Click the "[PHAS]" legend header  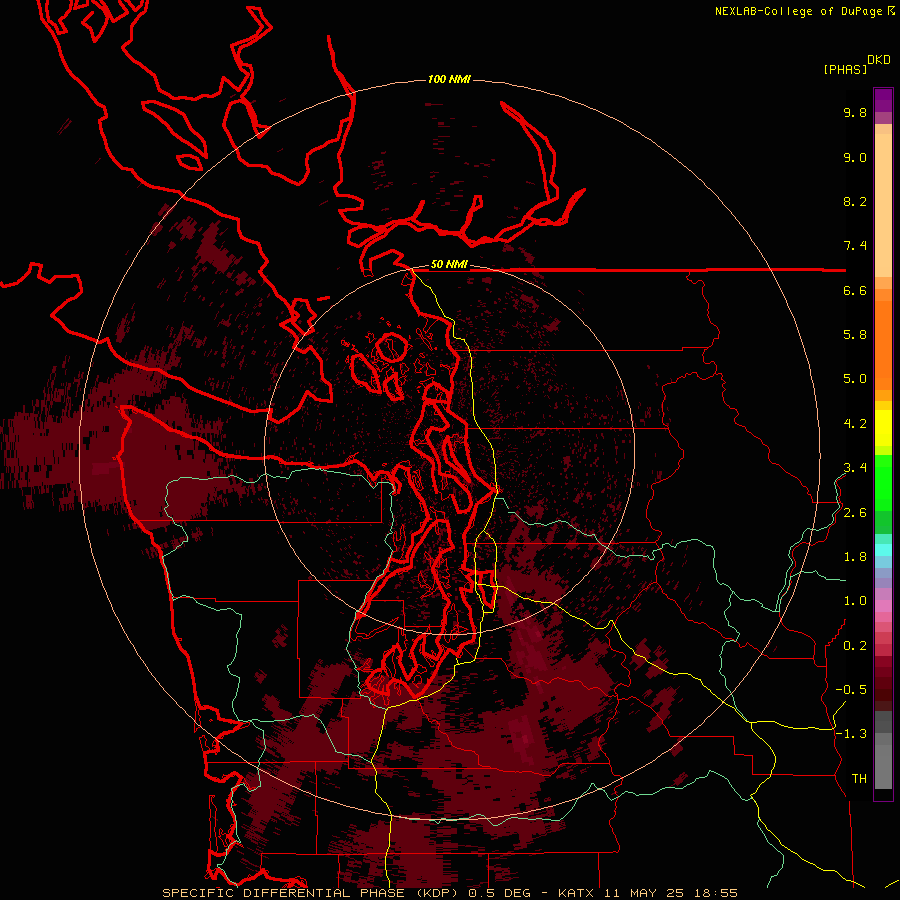(845, 69)
